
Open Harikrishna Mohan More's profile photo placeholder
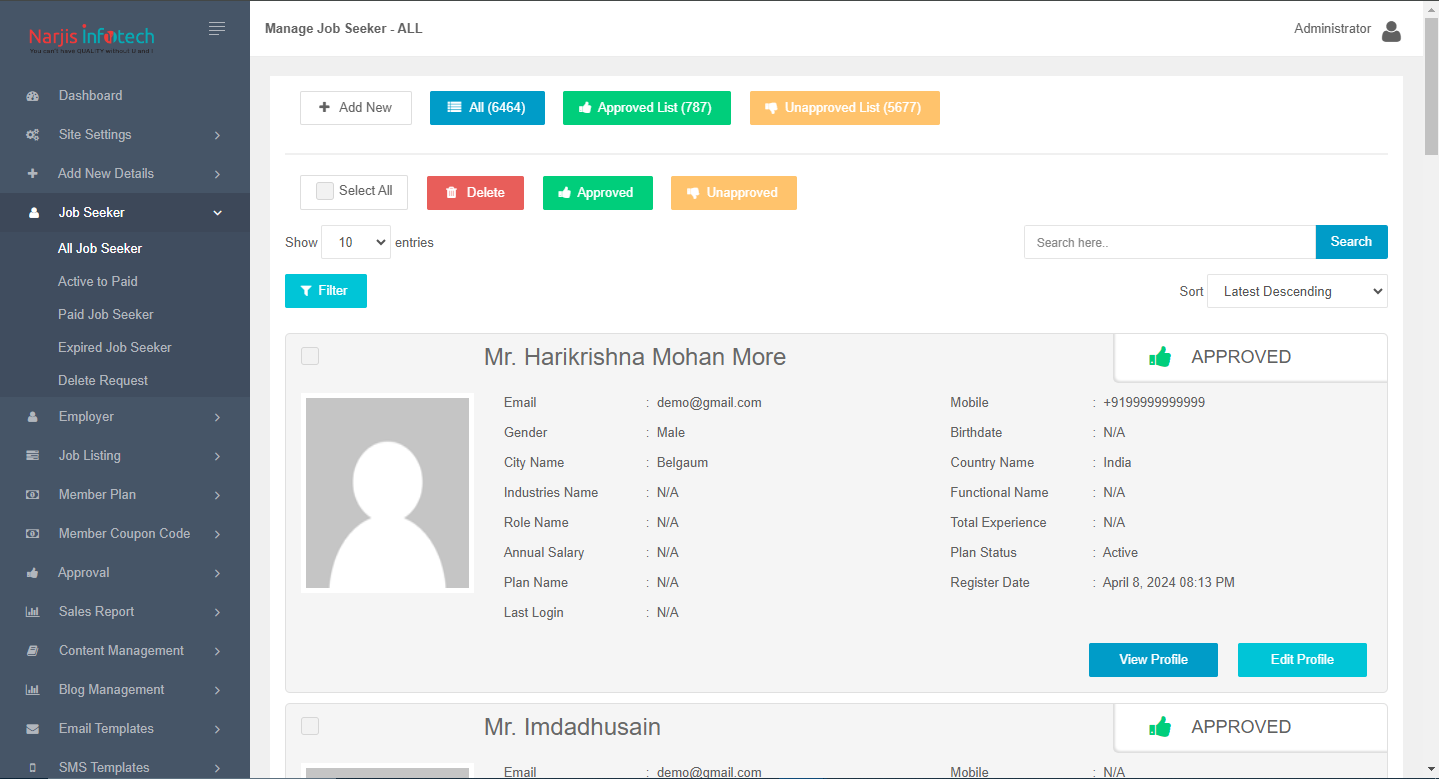pos(387,493)
